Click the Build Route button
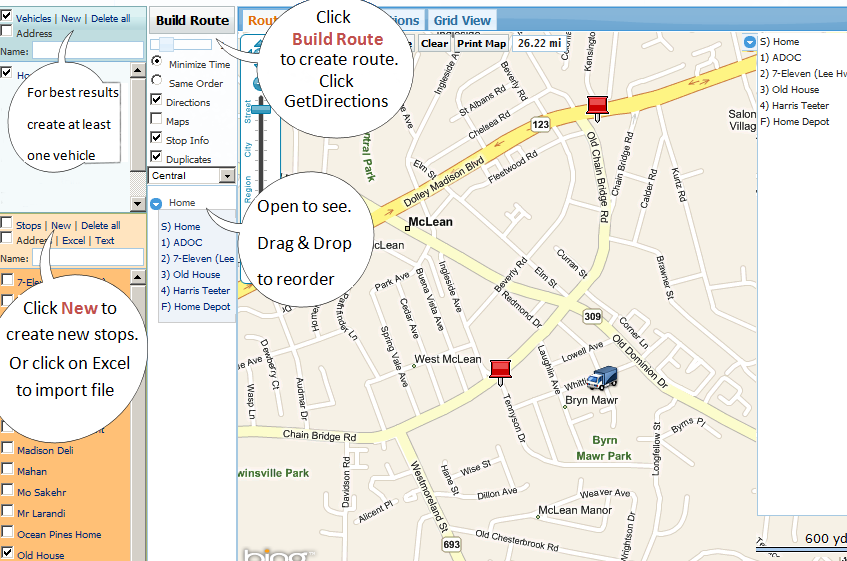847x561 pixels. click(x=192, y=21)
